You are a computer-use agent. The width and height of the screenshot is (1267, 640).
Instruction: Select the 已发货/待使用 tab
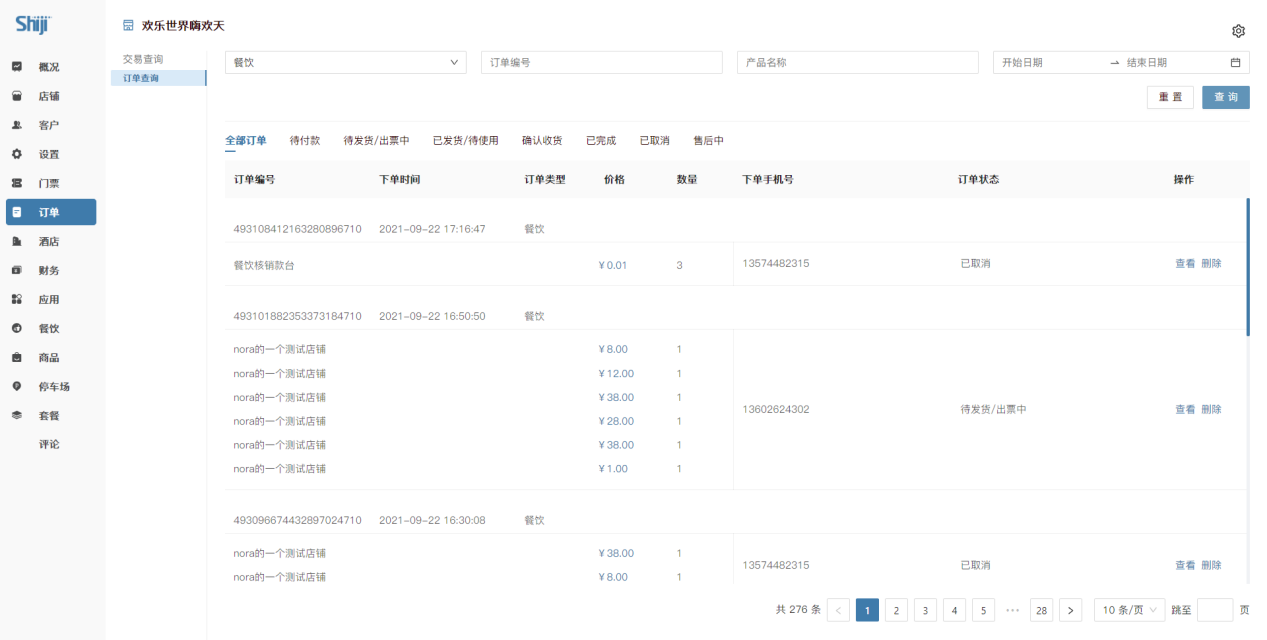(x=466, y=141)
